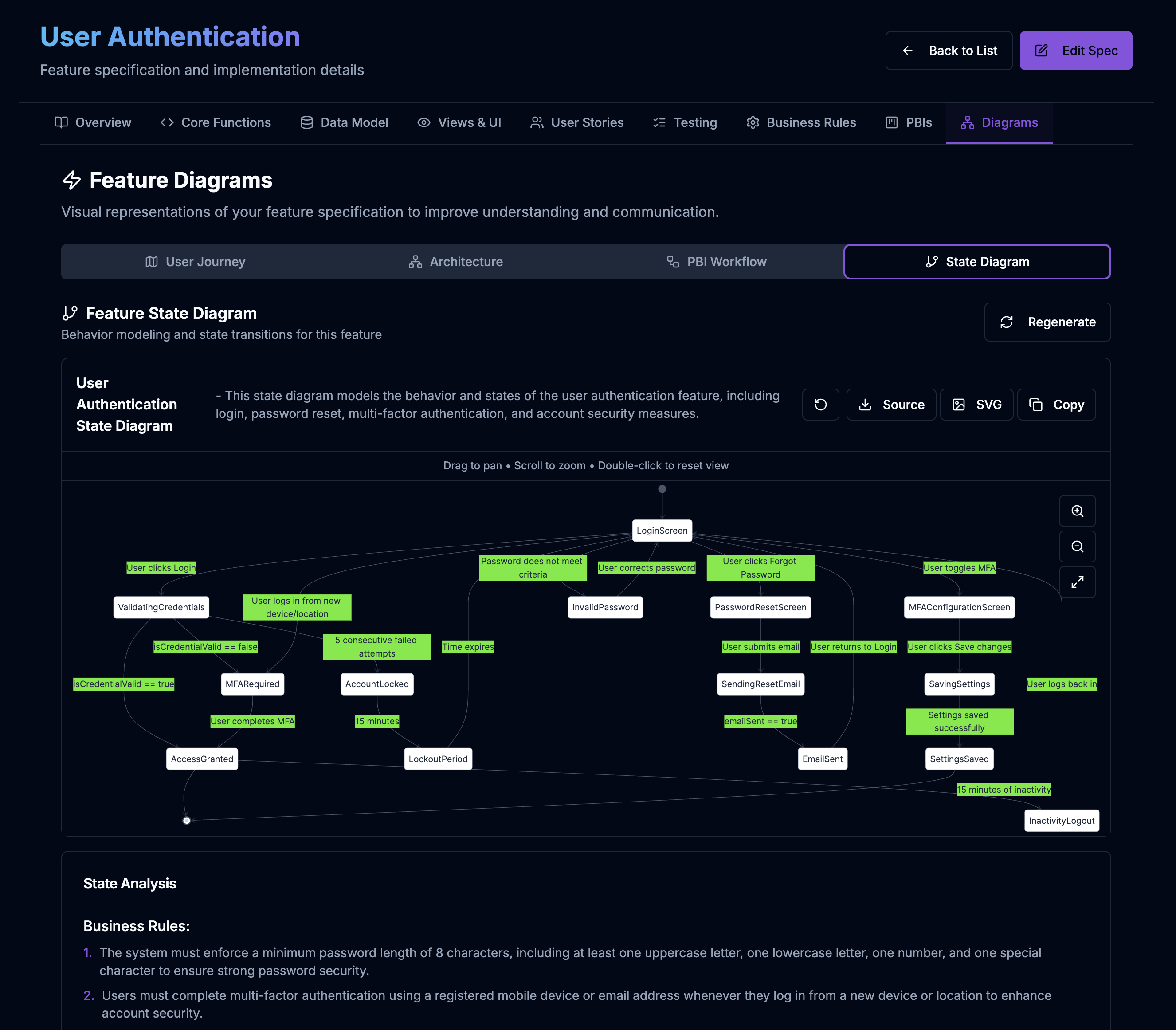The width and height of the screenshot is (1176, 1030).
Task: Switch to the User Journey diagram
Action: [x=195, y=262]
